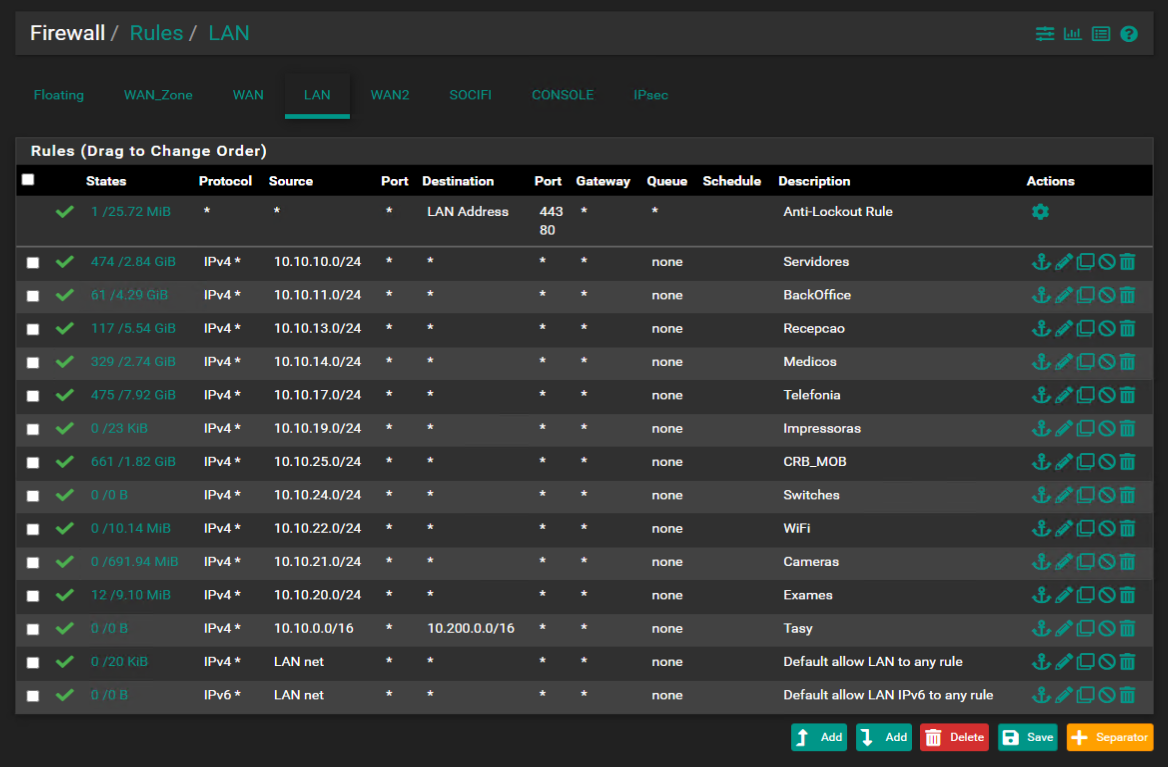Open the rule separators/filter settings icon
The image size is (1168, 767).
(x=1044, y=33)
